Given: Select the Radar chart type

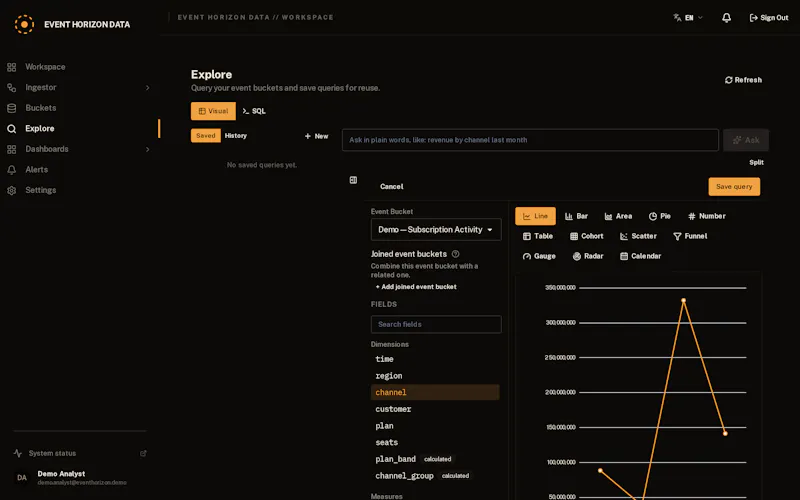Looking at the screenshot, I should pos(588,256).
